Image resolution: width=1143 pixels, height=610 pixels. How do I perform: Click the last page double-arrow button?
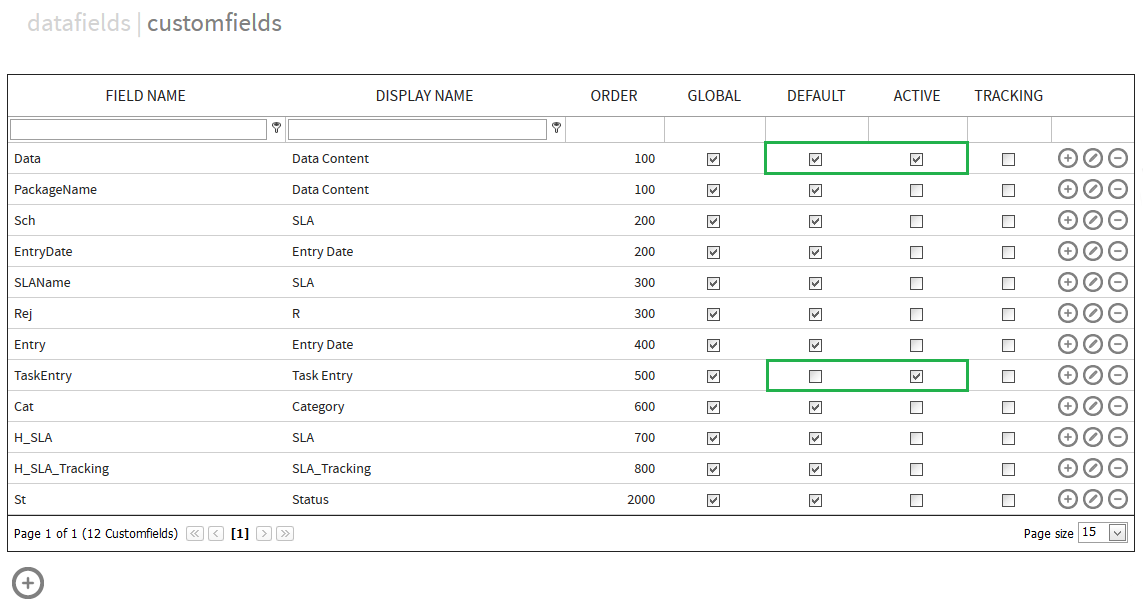(285, 533)
